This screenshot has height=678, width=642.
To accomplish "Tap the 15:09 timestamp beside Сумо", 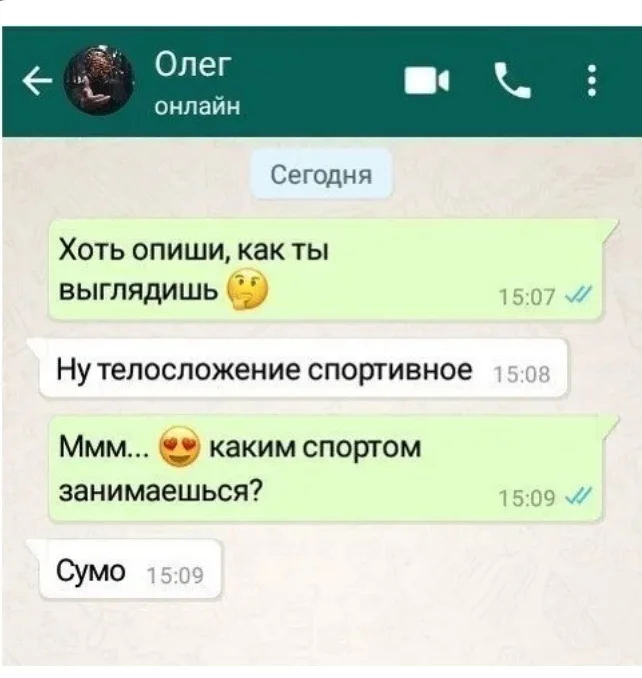I will pyautogui.click(x=175, y=576).
